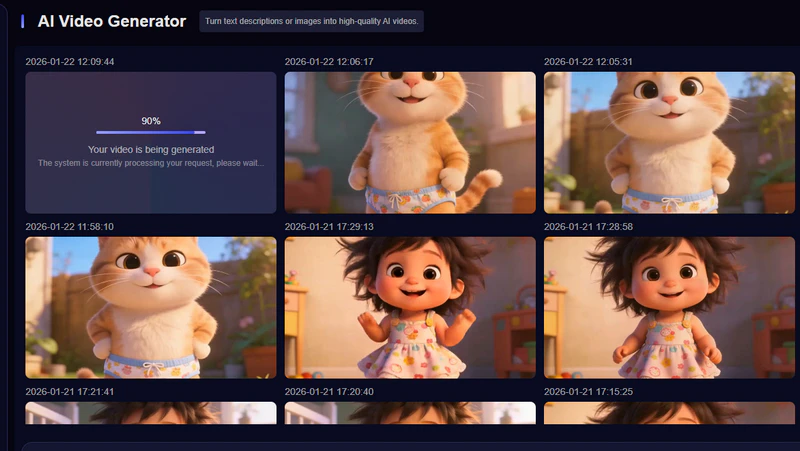This screenshot has width=800, height=451.
Task: Click the timestamp 2026-01-21 17:28:58
Action: click(x=588, y=227)
